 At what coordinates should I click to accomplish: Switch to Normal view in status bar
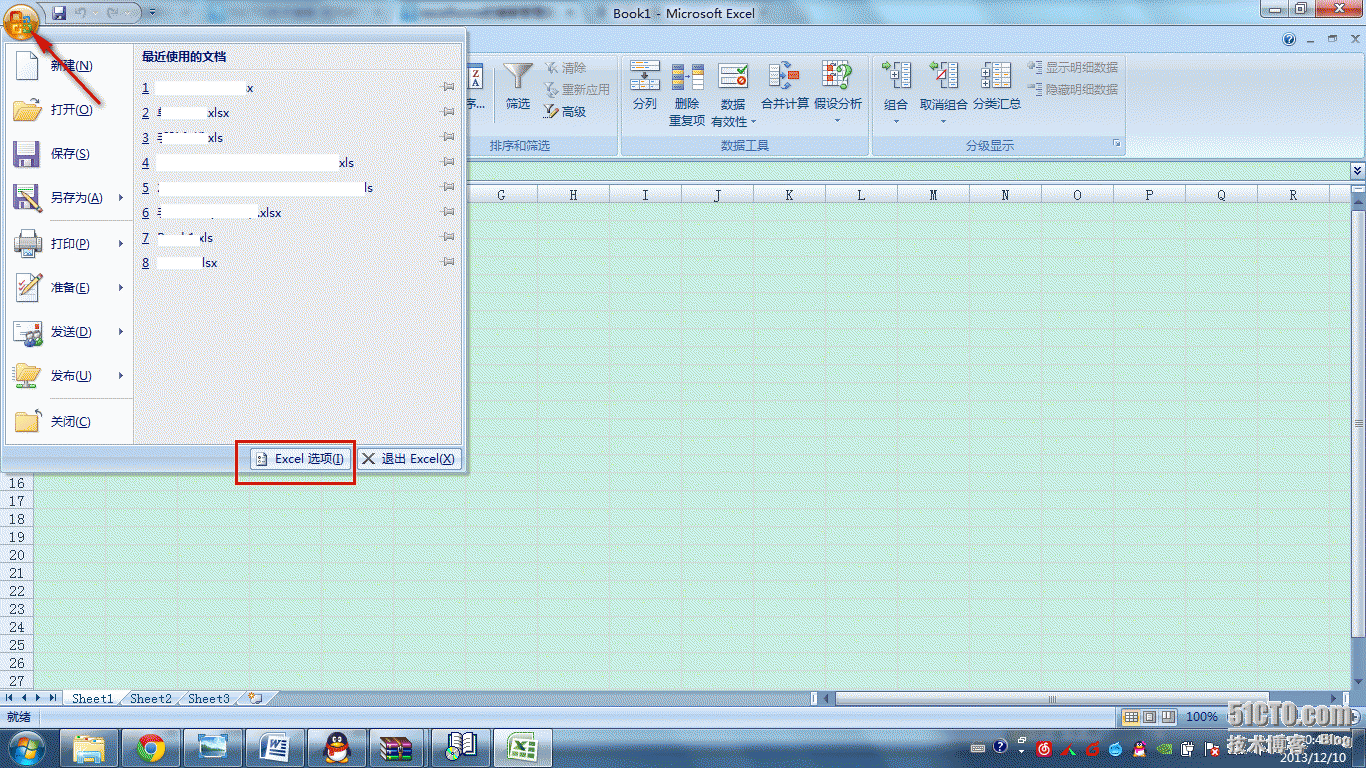pos(1131,717)
